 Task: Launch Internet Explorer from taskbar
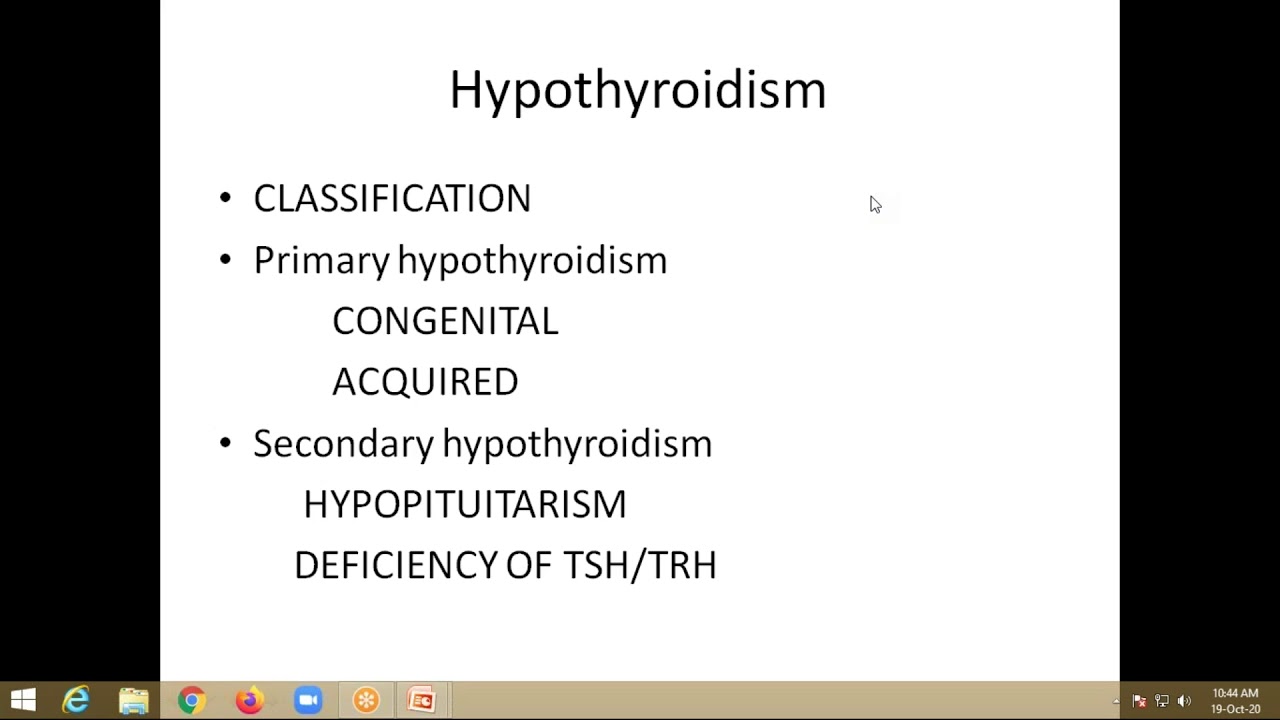coord(76,700)
